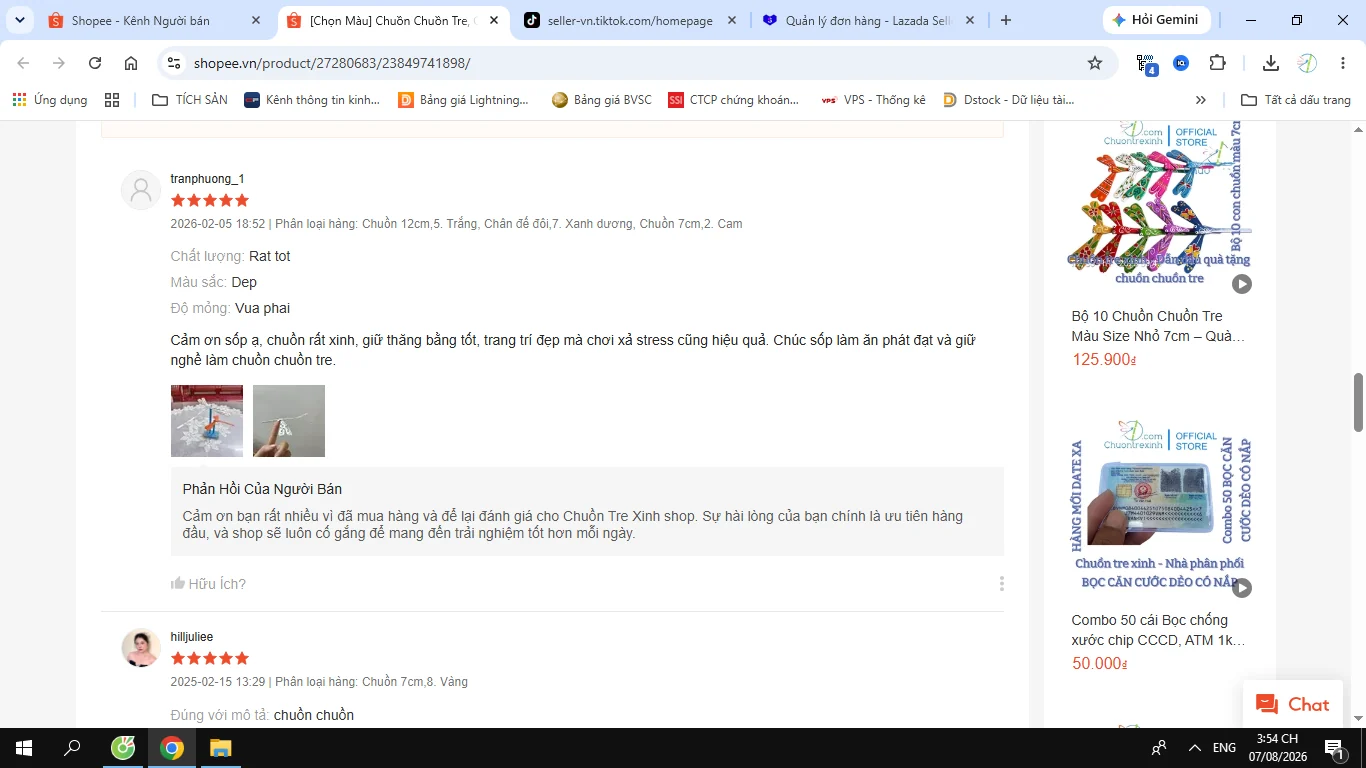Reload the Shopee product page
Viewport: 1366px width, 768px height.
point(95,63)
